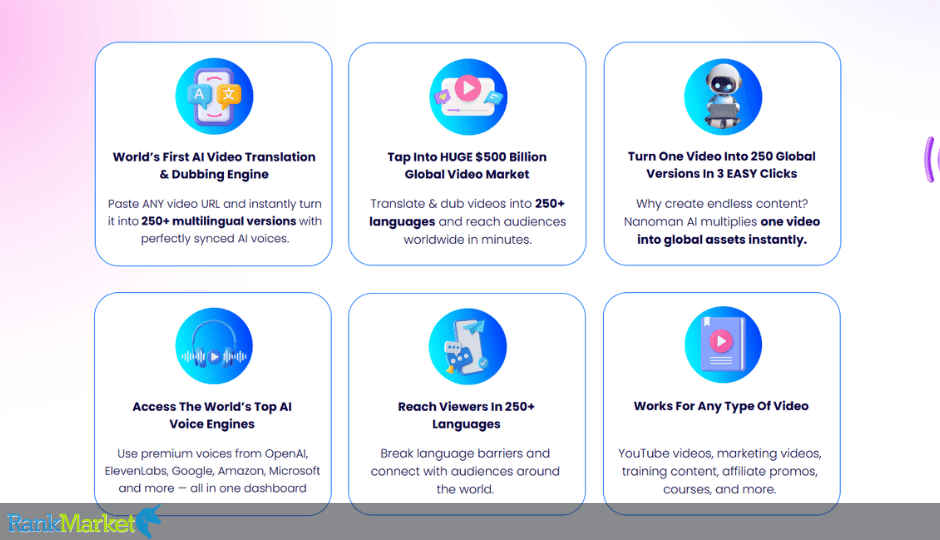Screen dimensions: 940x540
Task: Click text courses, and more.
Action: tap(719, 490)
